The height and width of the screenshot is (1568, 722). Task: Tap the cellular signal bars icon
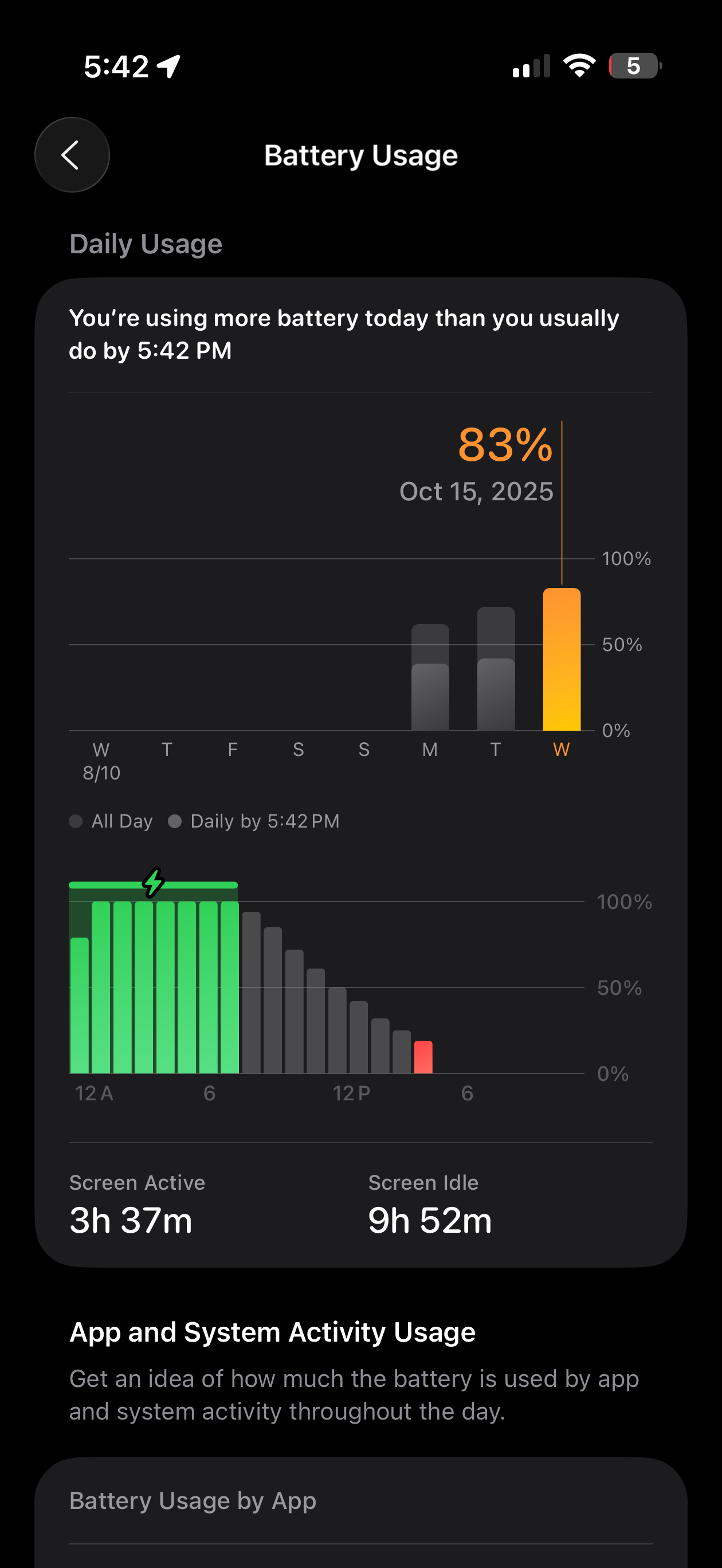[531, 66]
